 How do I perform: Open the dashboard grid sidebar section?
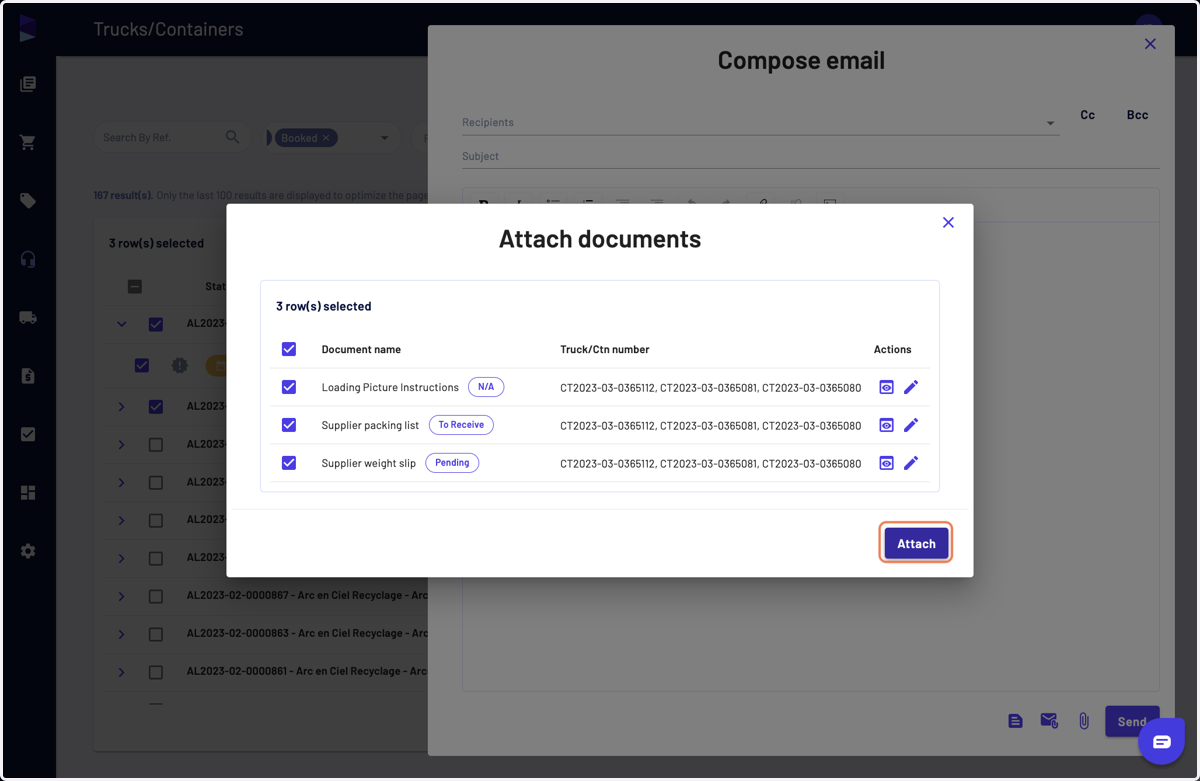[x=28, y=492]
